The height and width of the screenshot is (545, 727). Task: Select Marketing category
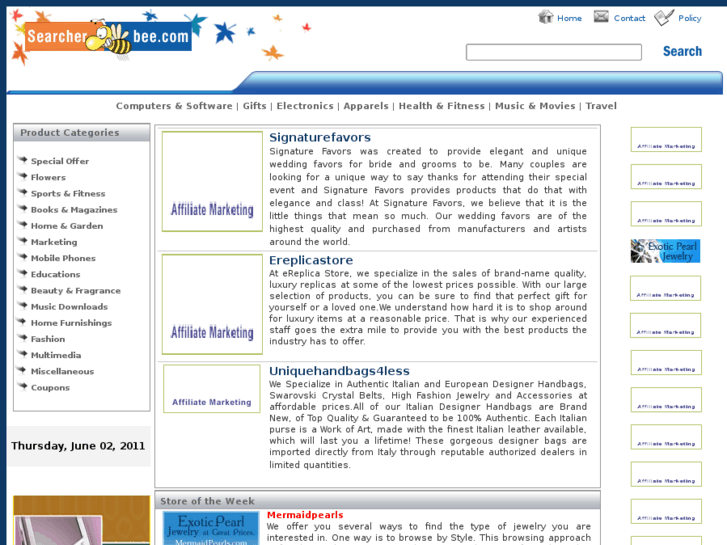(54, 242)
